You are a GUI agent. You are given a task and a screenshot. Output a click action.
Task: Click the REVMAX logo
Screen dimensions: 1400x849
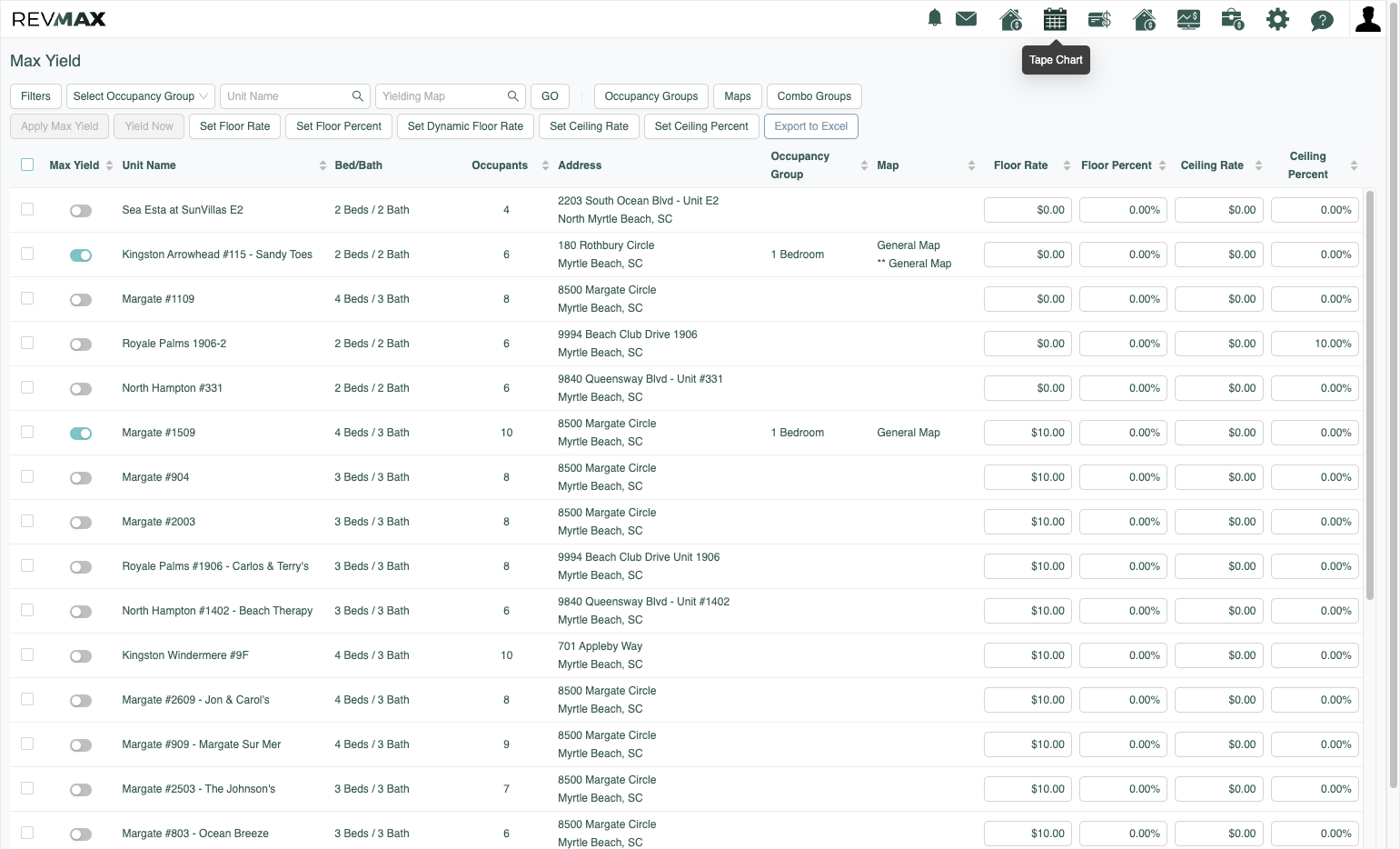59,19
